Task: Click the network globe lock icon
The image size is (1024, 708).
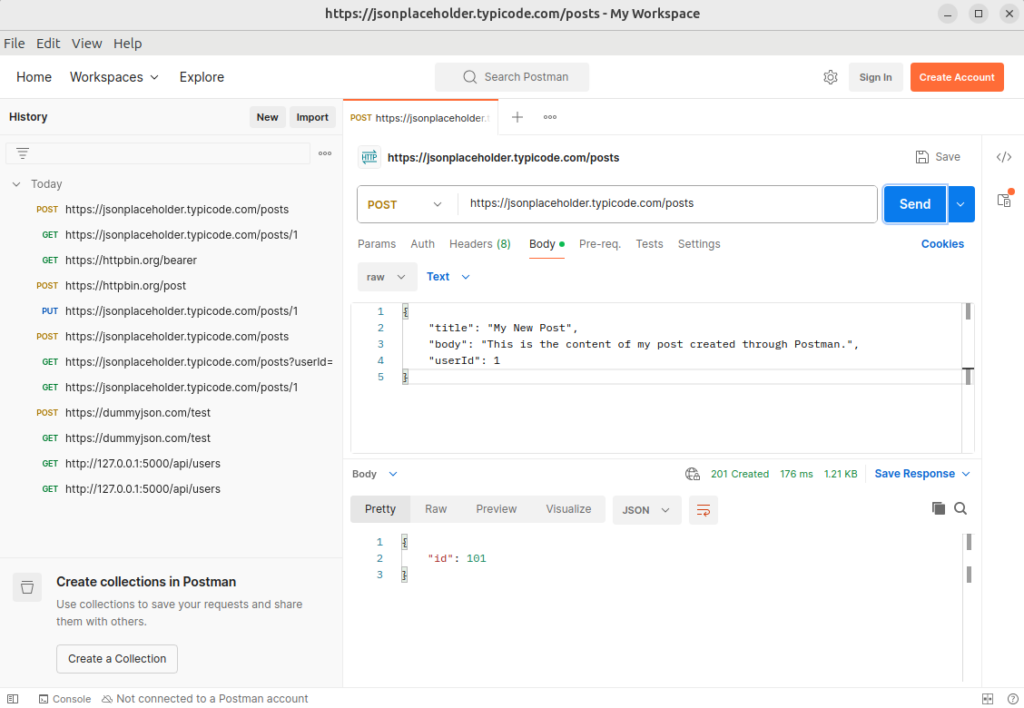Action: click(x=692, y=474)
